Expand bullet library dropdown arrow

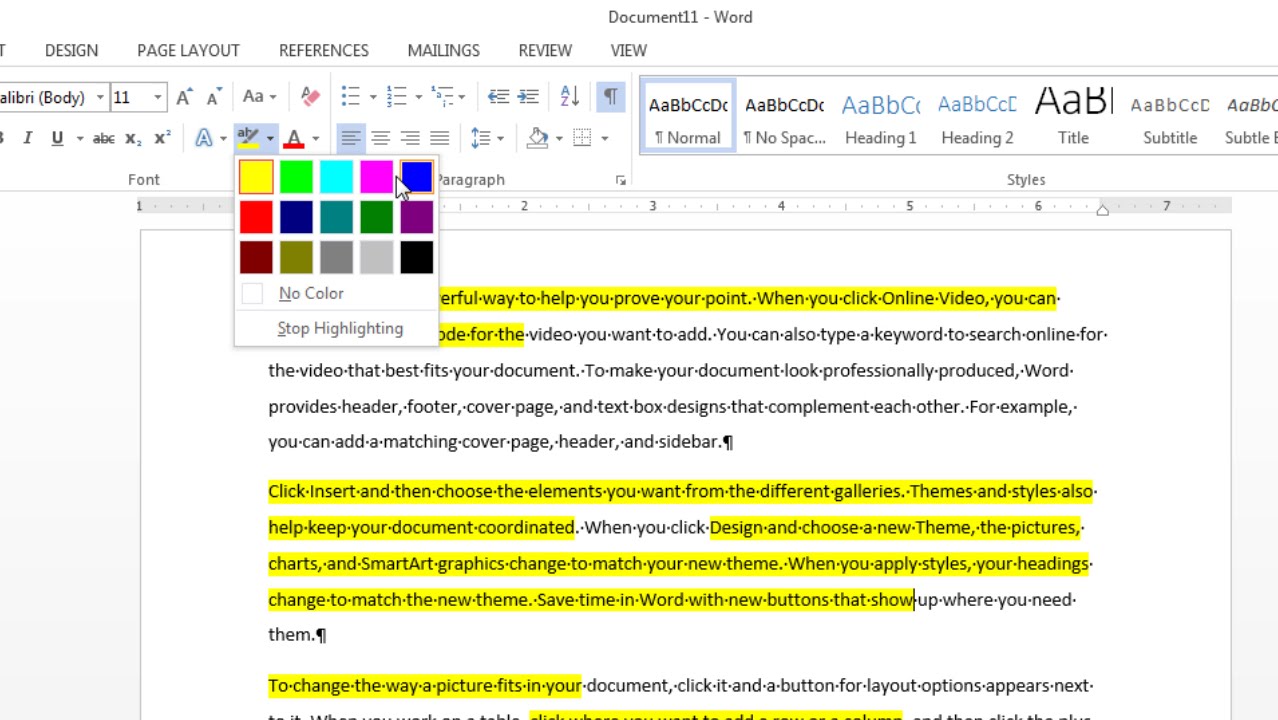point(372,97)
